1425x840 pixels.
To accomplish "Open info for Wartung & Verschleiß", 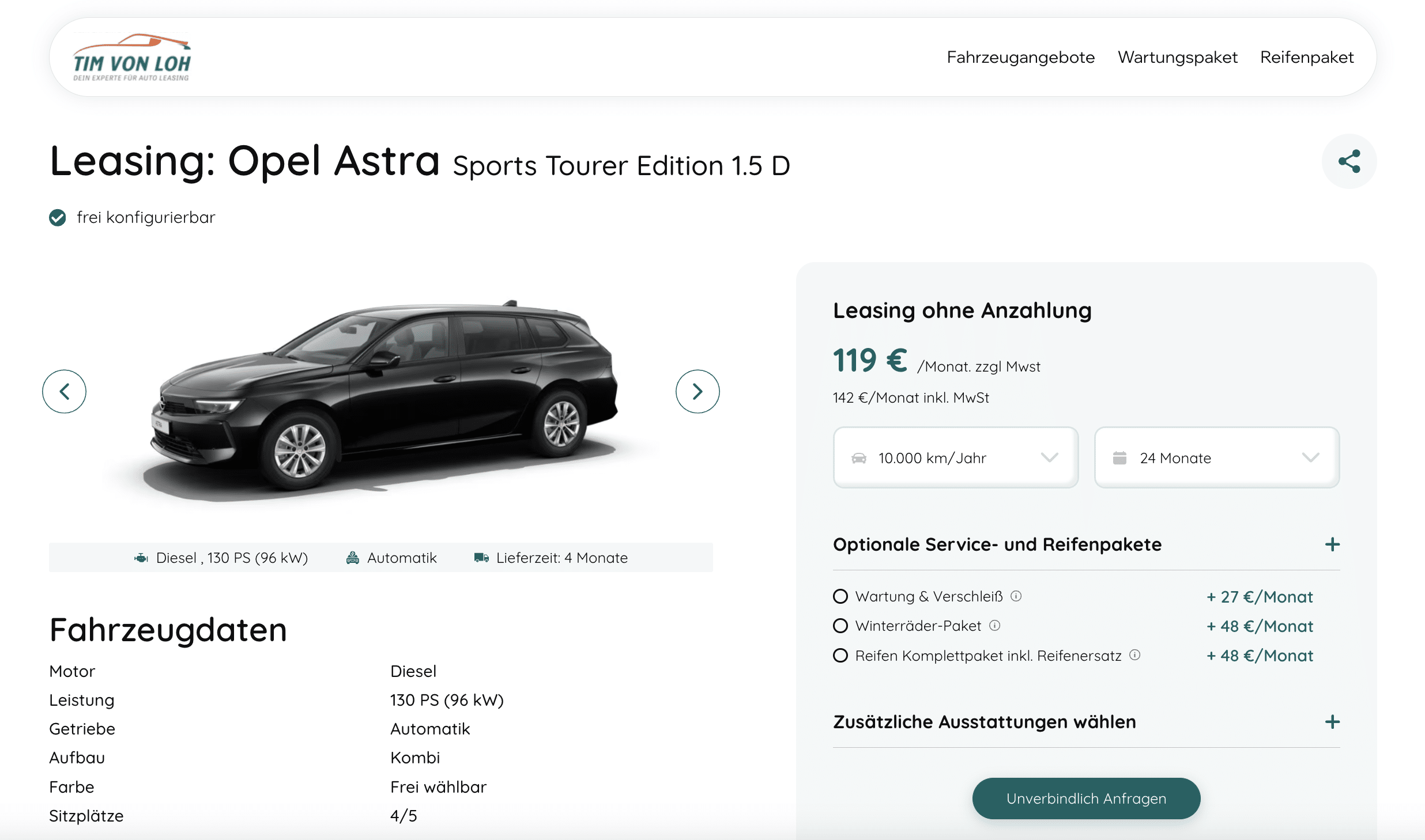I will [1016, 596].
